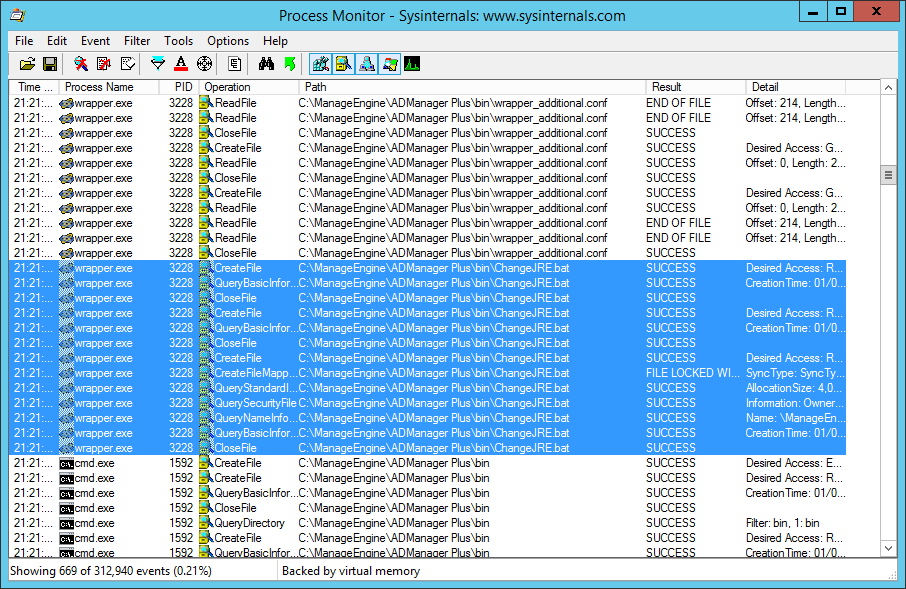Viewport: 906px width, 589px height.
Task: Select the CreateFileMapp... operation row
Action: coord(428,373)
